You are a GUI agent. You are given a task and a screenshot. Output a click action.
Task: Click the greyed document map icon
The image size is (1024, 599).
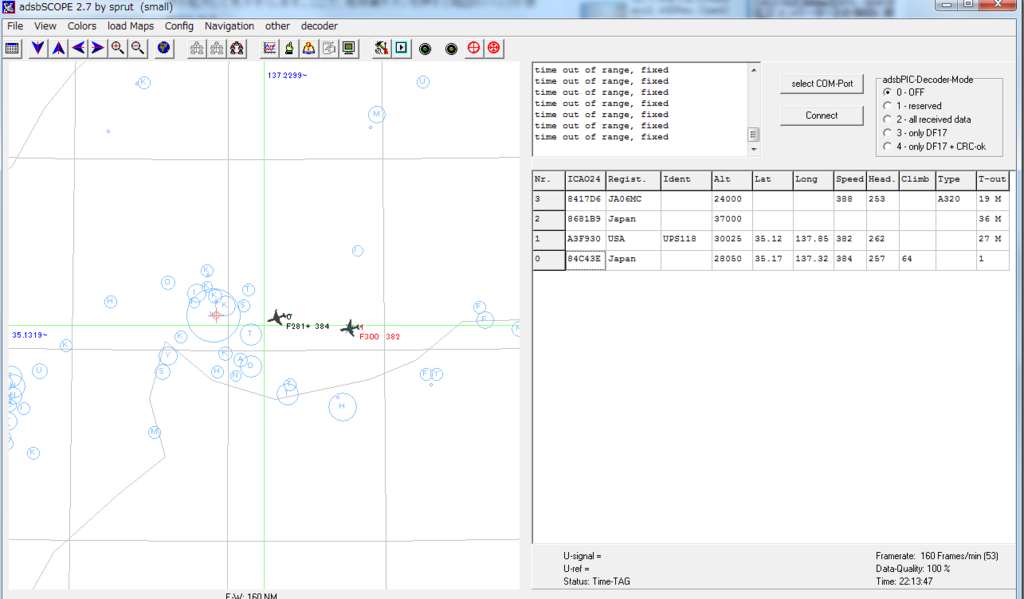(328, 48)
